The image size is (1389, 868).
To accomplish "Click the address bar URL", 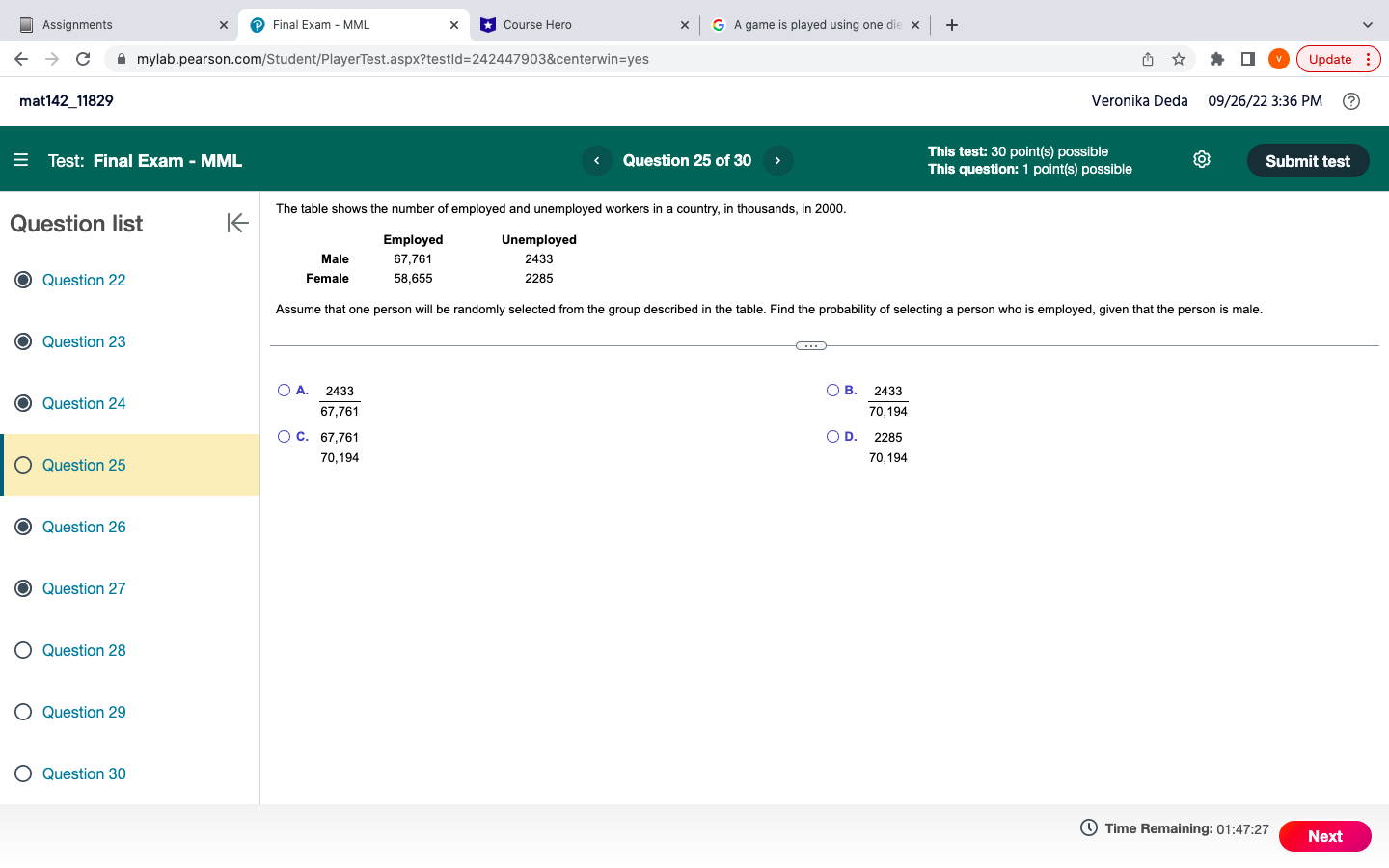I will click(393, 59).
